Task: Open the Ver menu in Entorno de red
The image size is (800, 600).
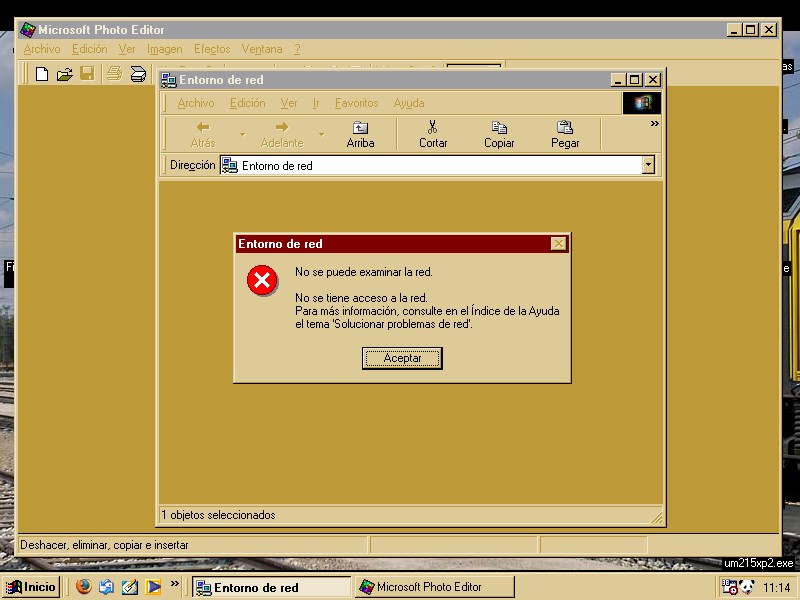Action: pos(289,103)
